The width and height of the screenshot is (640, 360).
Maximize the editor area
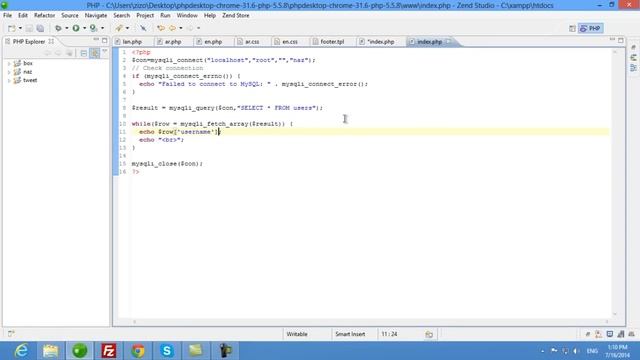620,40
